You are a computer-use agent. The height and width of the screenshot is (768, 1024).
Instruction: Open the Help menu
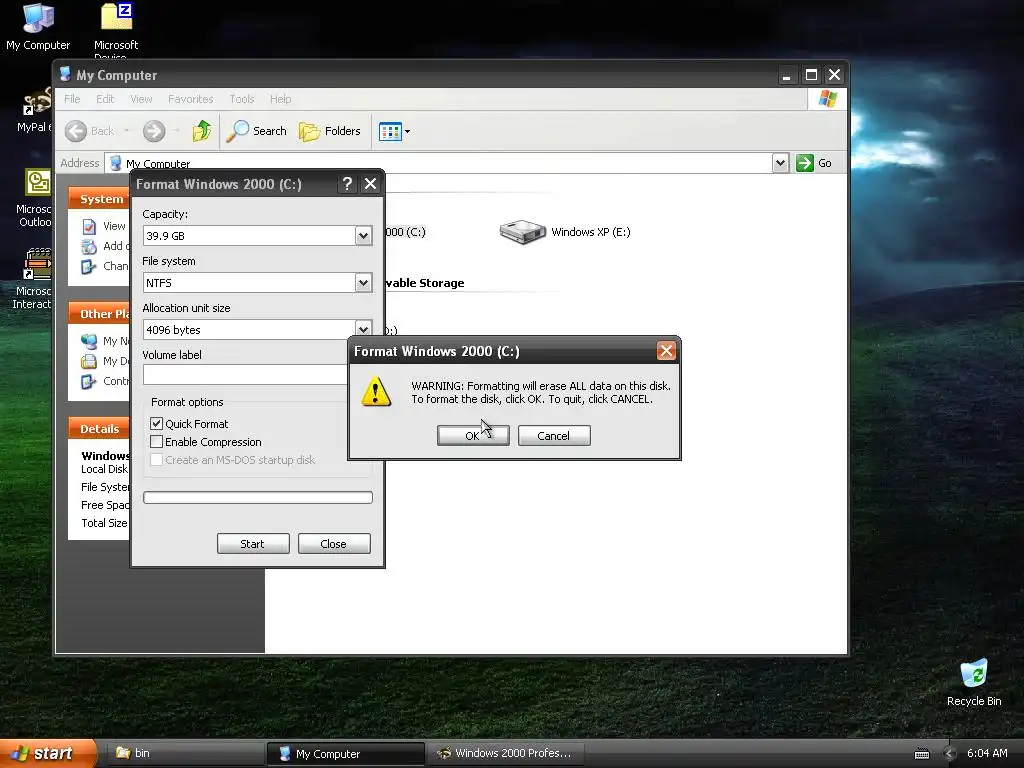pos(281,99)
